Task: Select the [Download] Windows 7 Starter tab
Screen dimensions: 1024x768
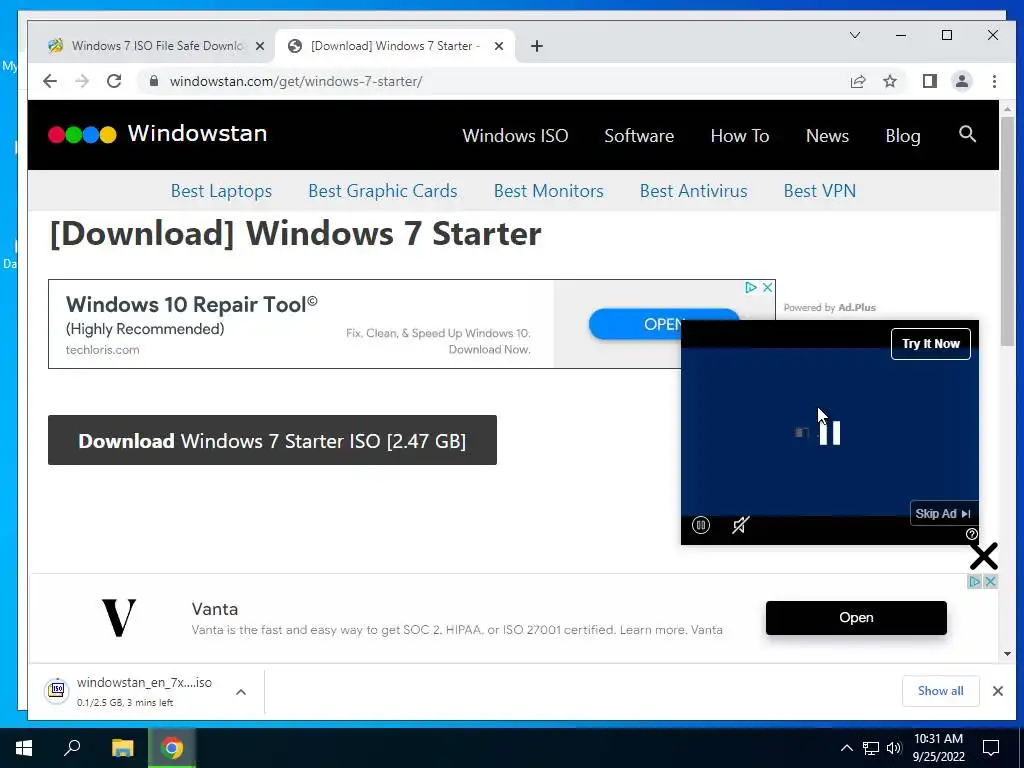Action: click(395, 46)
